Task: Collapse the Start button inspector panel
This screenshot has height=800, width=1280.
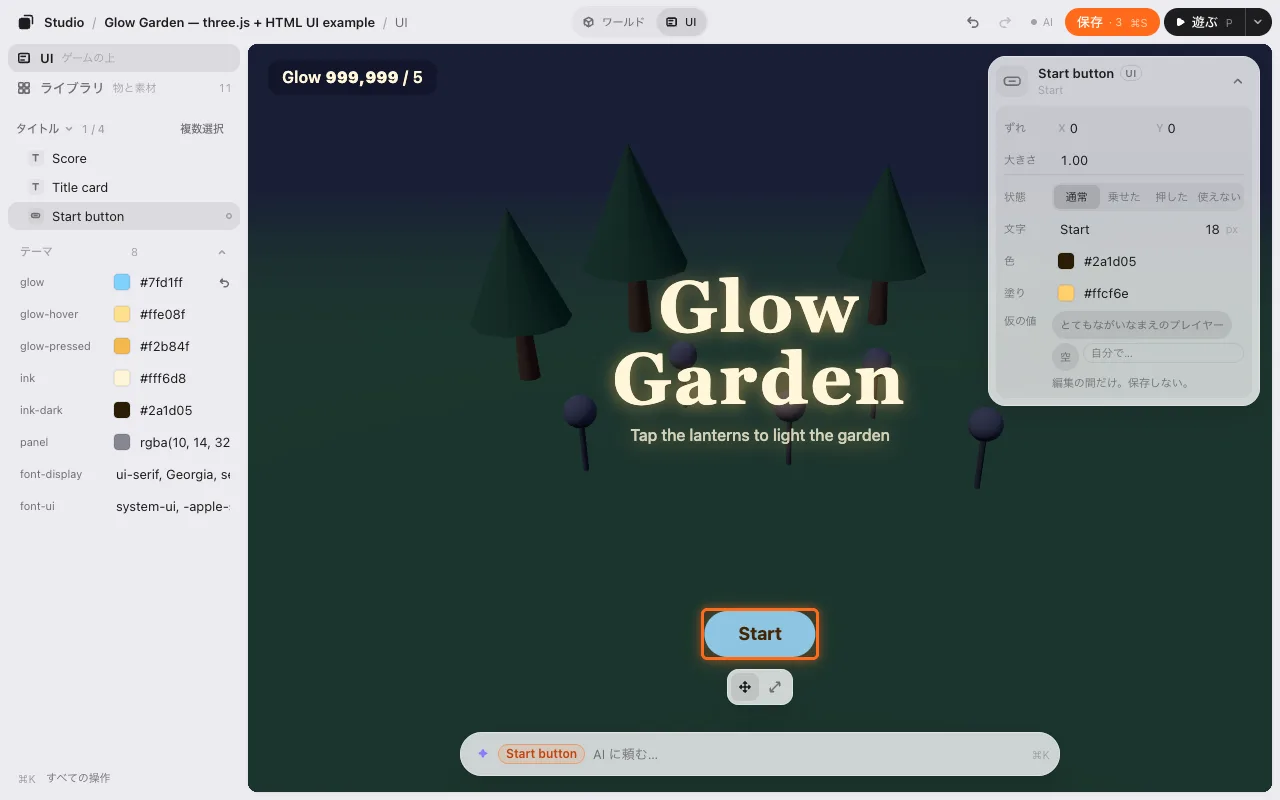Action: point(1237,81)
